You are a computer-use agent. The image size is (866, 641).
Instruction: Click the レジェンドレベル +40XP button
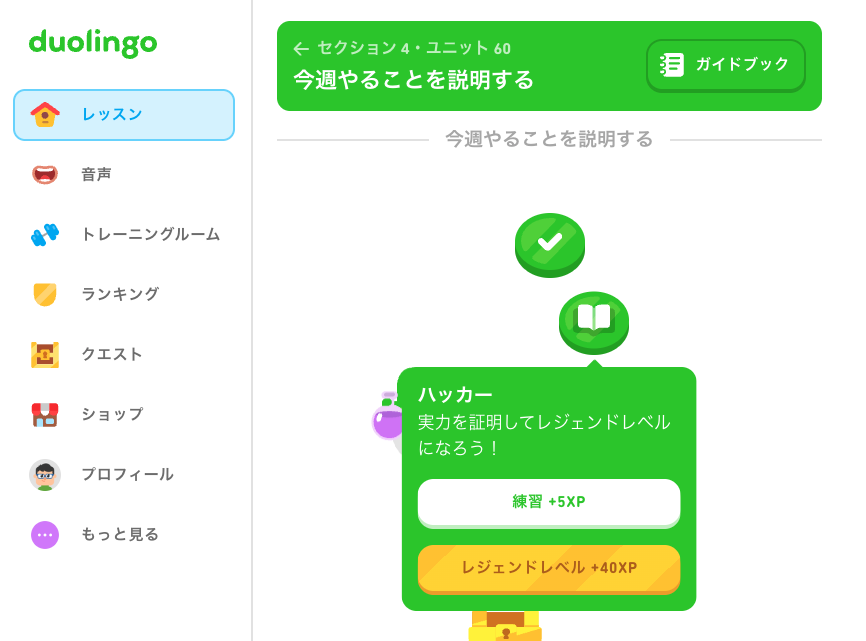point(549,569)
